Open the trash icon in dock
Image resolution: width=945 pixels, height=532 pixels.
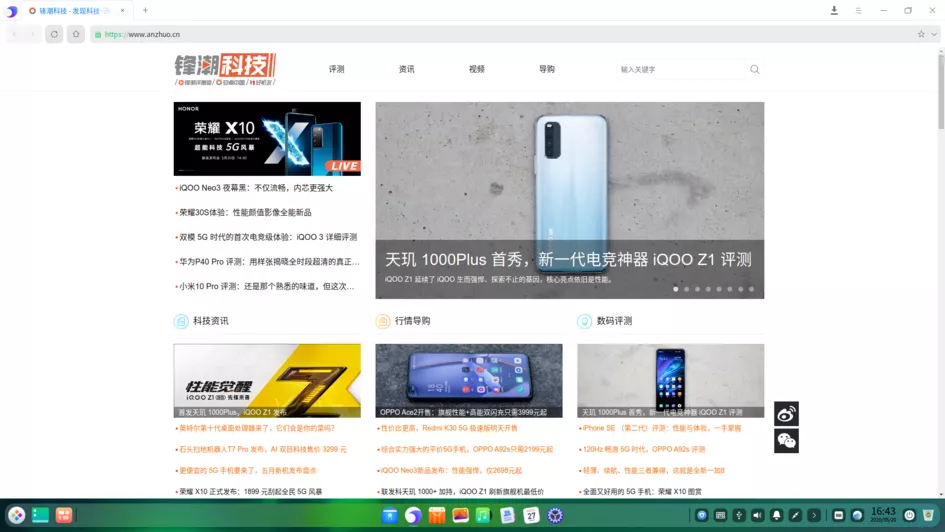(x=929, y=515)
